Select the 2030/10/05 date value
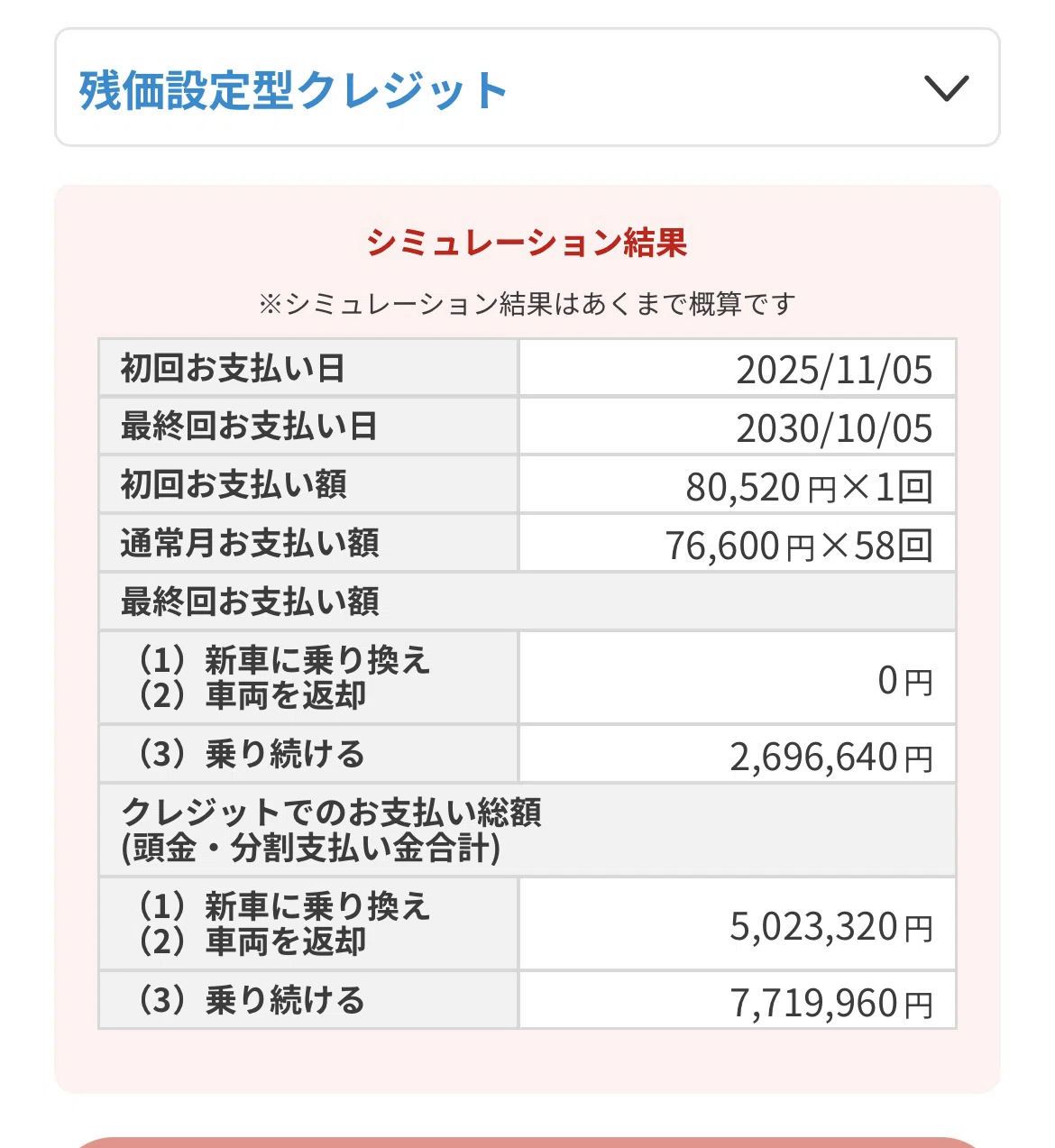The width and height of the screenshot is (1055, 1148). click(834, 428)
